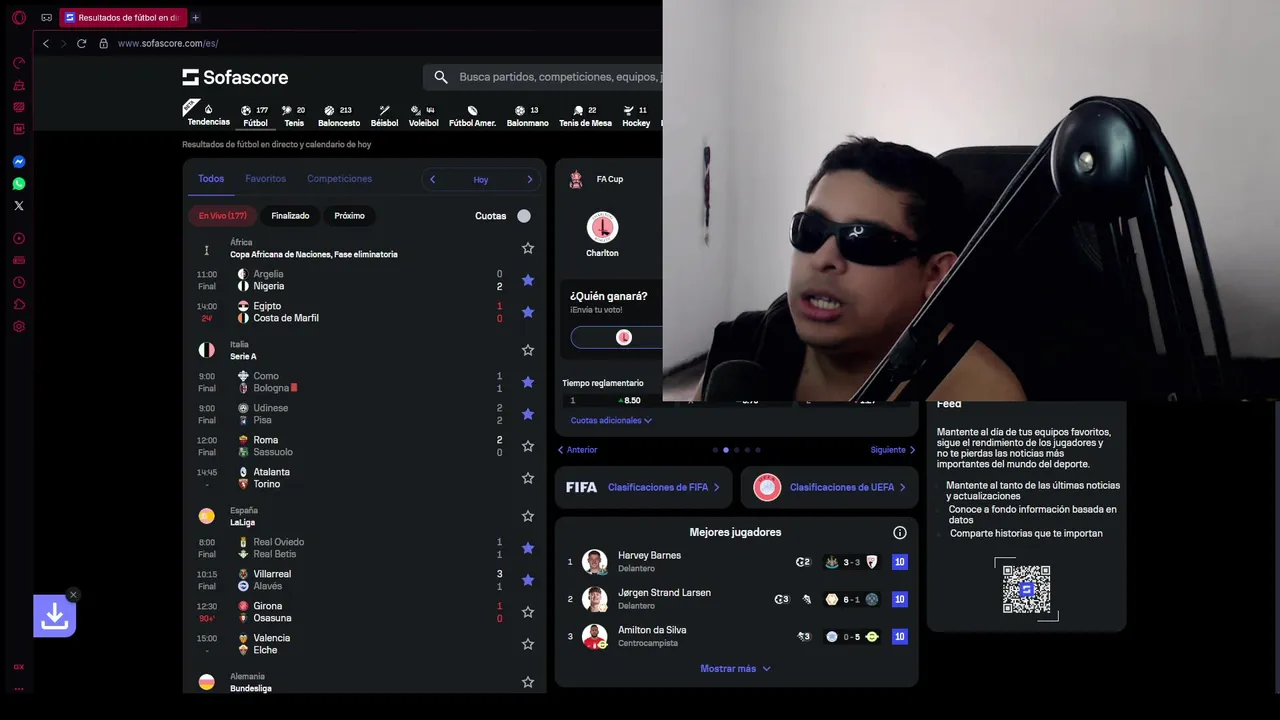Filter matches by En Vivo (177)
This screenshot has width=1280, height=720.
(x=223, y=216)
